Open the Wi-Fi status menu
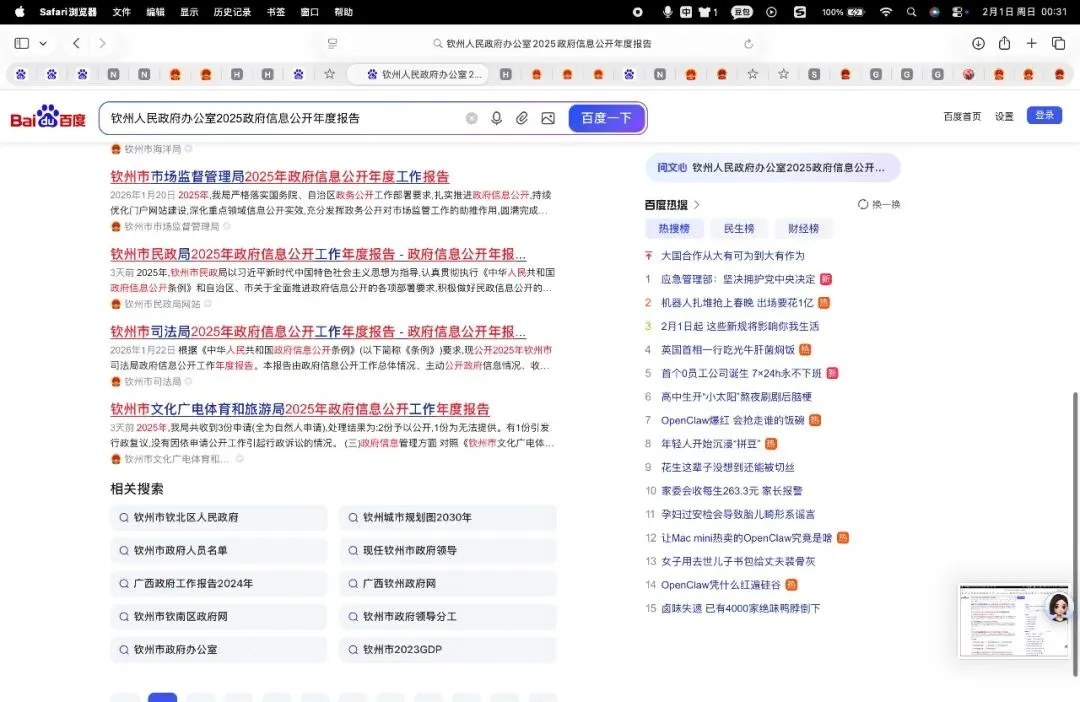Screen dimensions: 1080x702 click(886, 12)
